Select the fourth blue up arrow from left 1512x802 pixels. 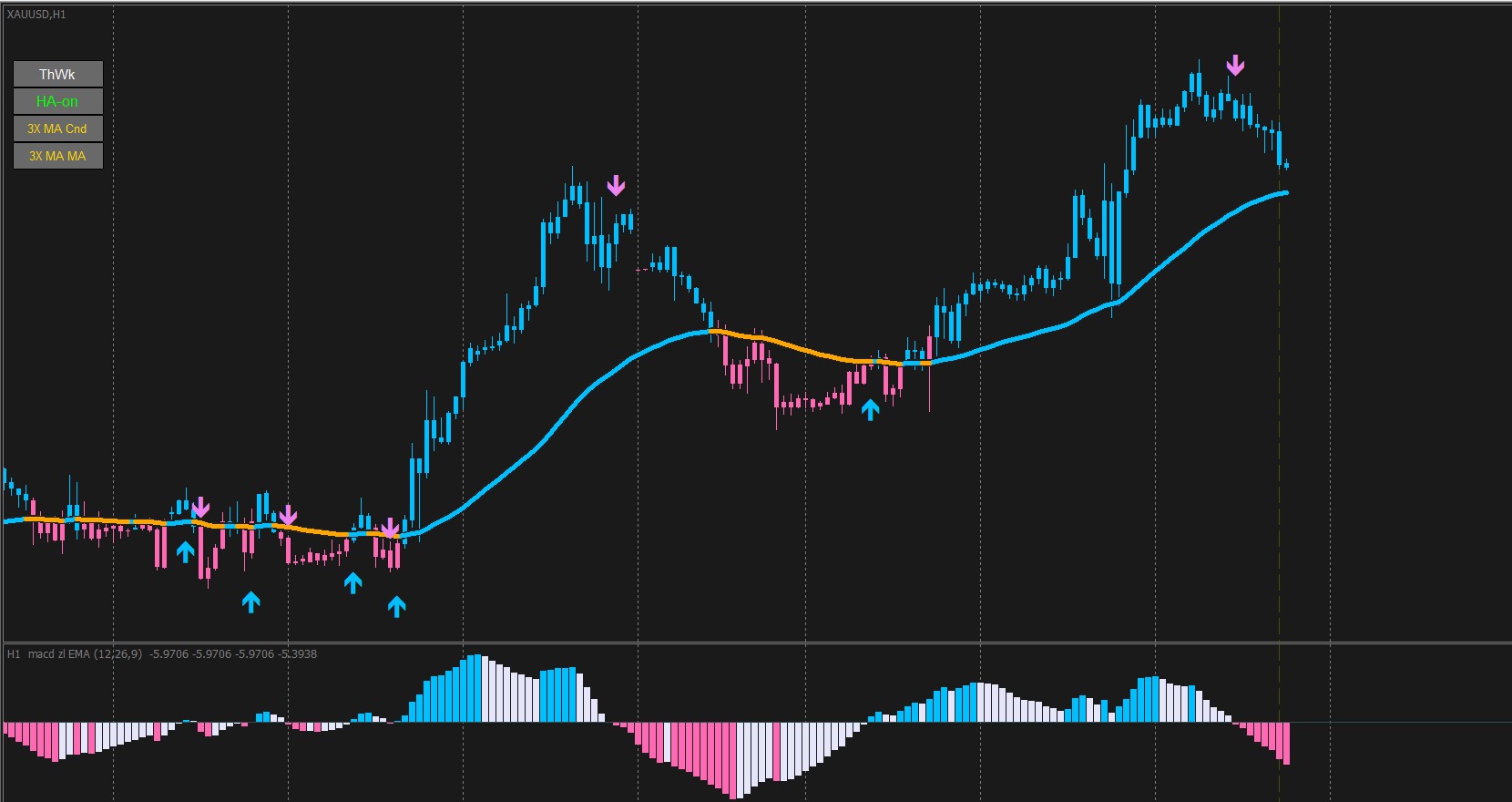click(396, 606)
